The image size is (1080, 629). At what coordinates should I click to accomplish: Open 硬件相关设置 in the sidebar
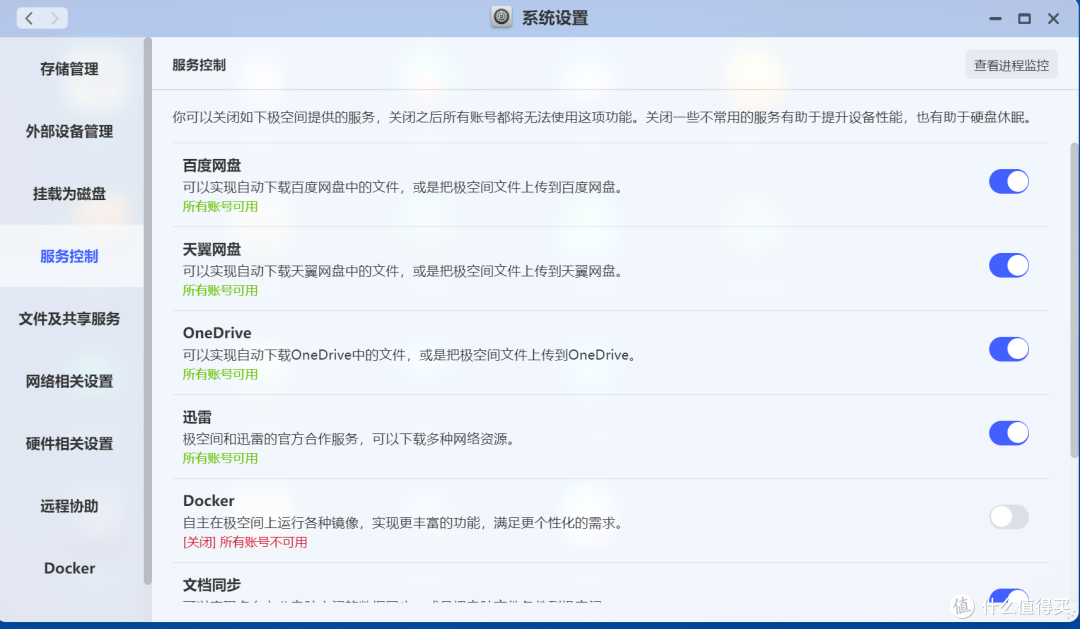coord(69,444)
